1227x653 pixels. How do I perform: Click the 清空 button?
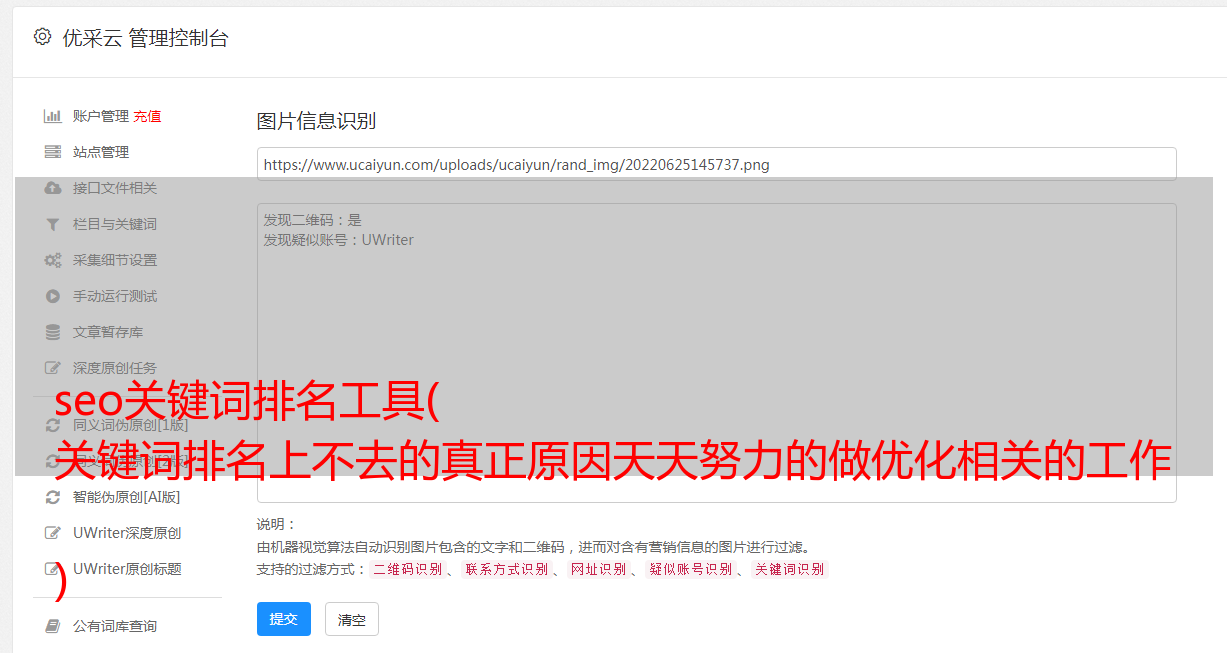pos(352,619)
